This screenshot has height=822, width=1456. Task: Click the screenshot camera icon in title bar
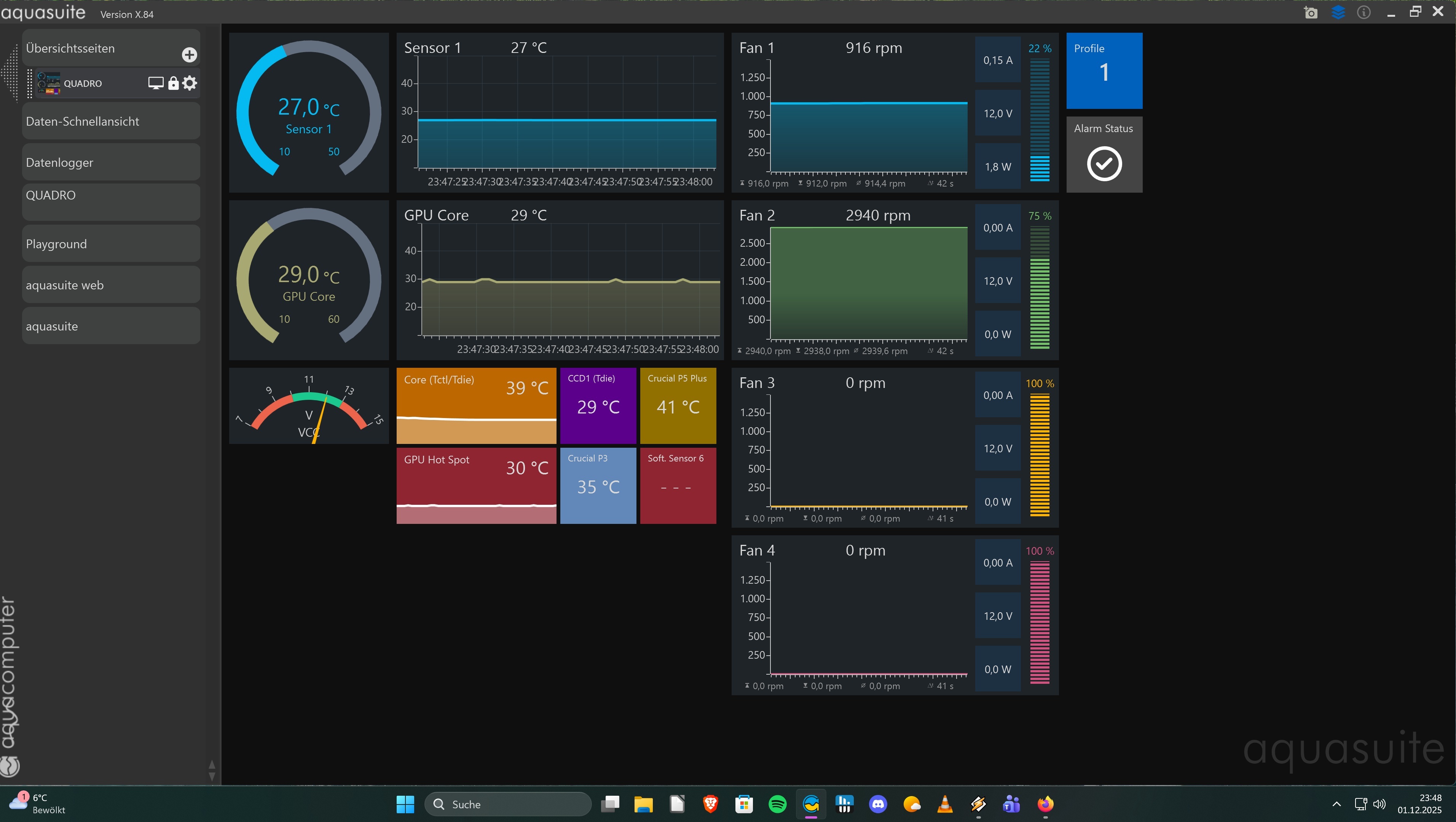coord(1311,13)
